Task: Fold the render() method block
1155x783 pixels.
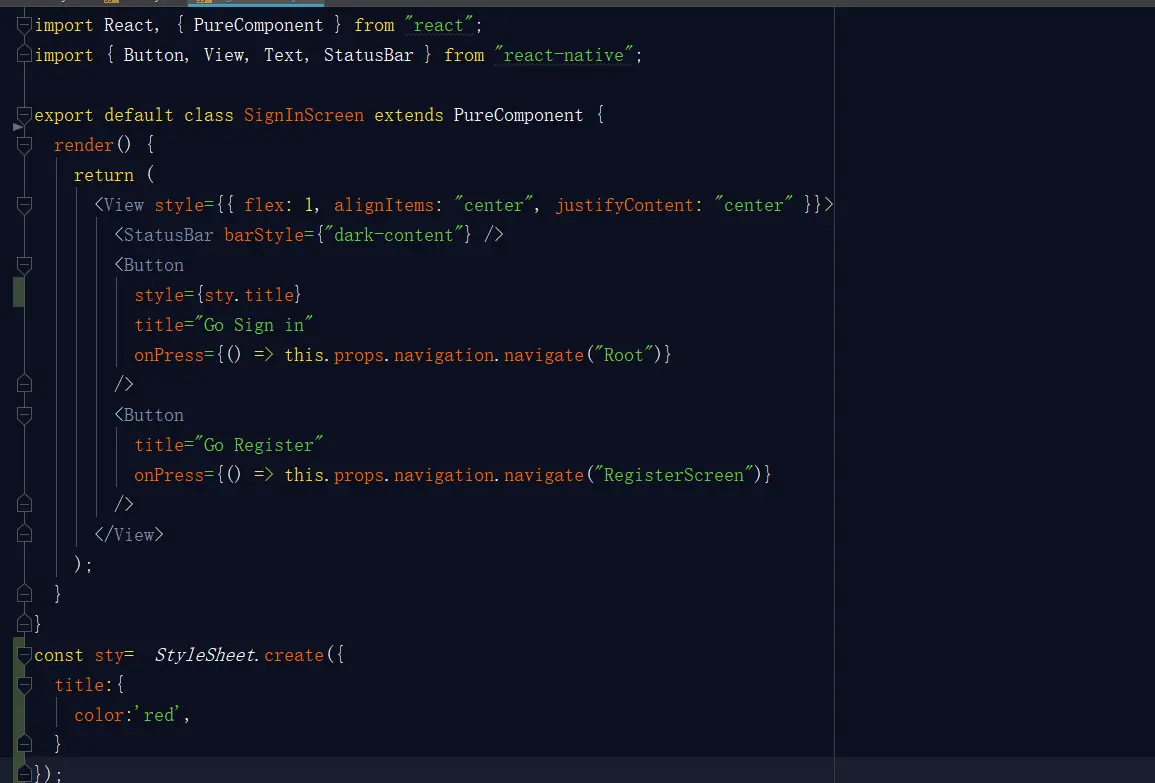Action: [x=24, y=145]
